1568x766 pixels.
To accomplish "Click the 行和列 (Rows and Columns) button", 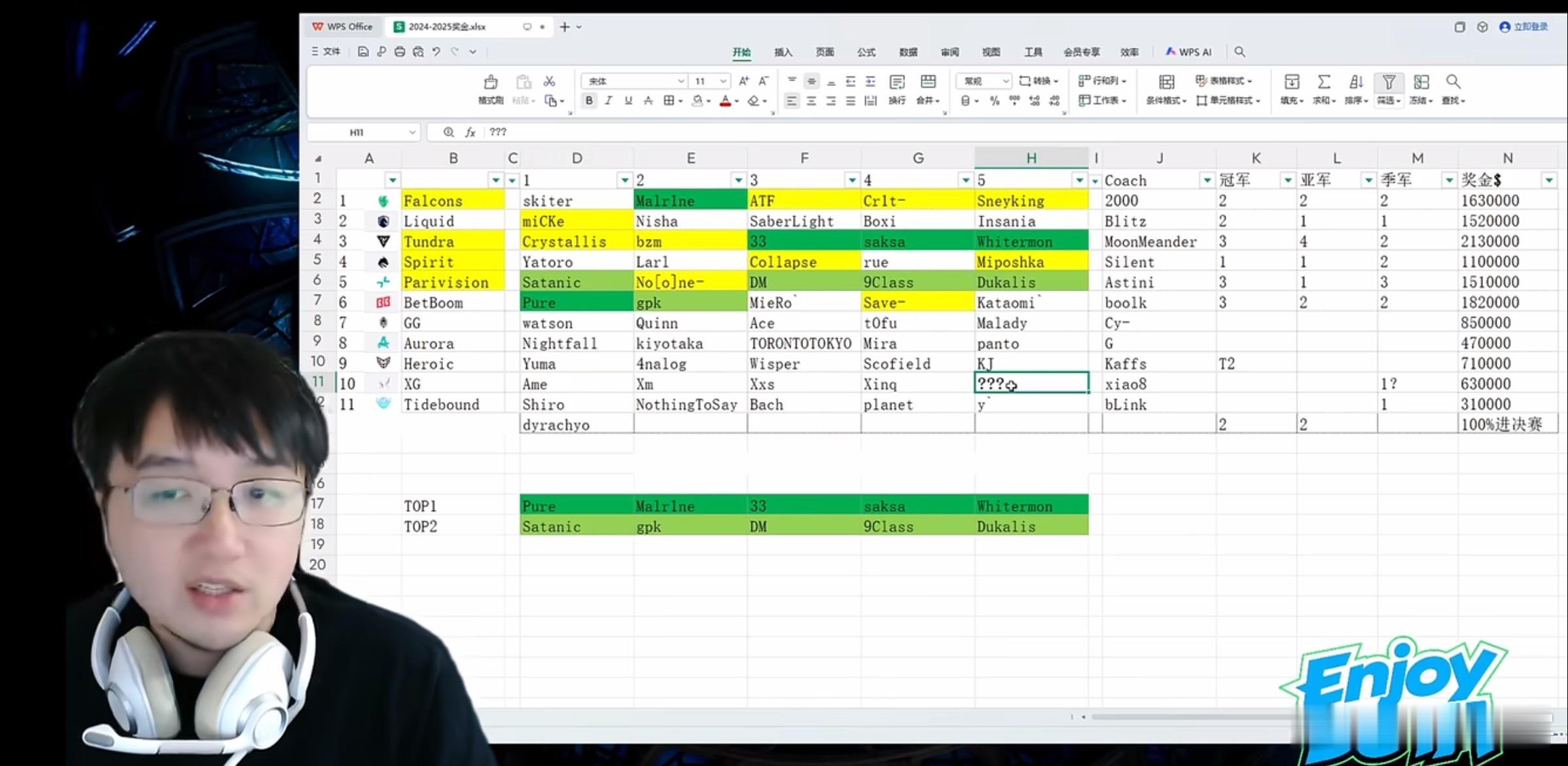I will click(1103, 81).
